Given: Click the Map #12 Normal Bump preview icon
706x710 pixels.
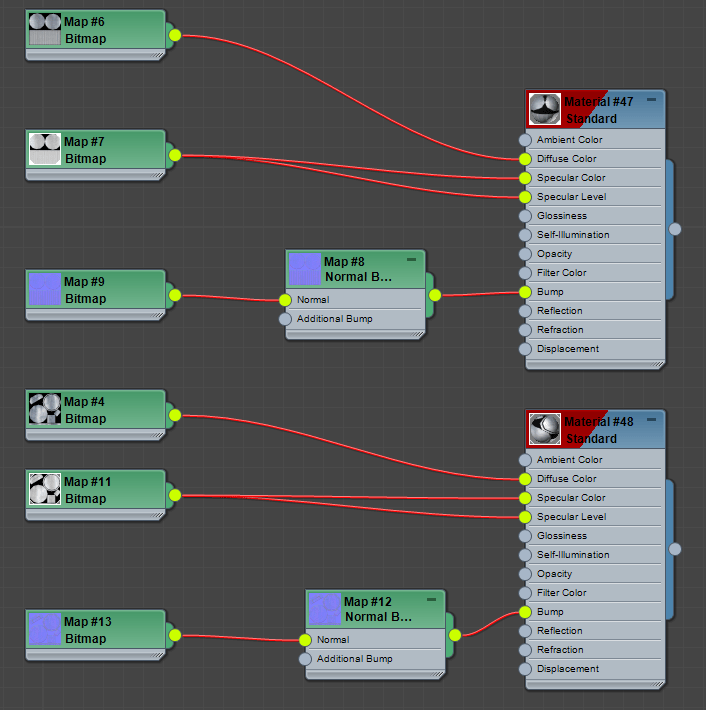Looking at the screenshot, I should (x=325, y=609).
